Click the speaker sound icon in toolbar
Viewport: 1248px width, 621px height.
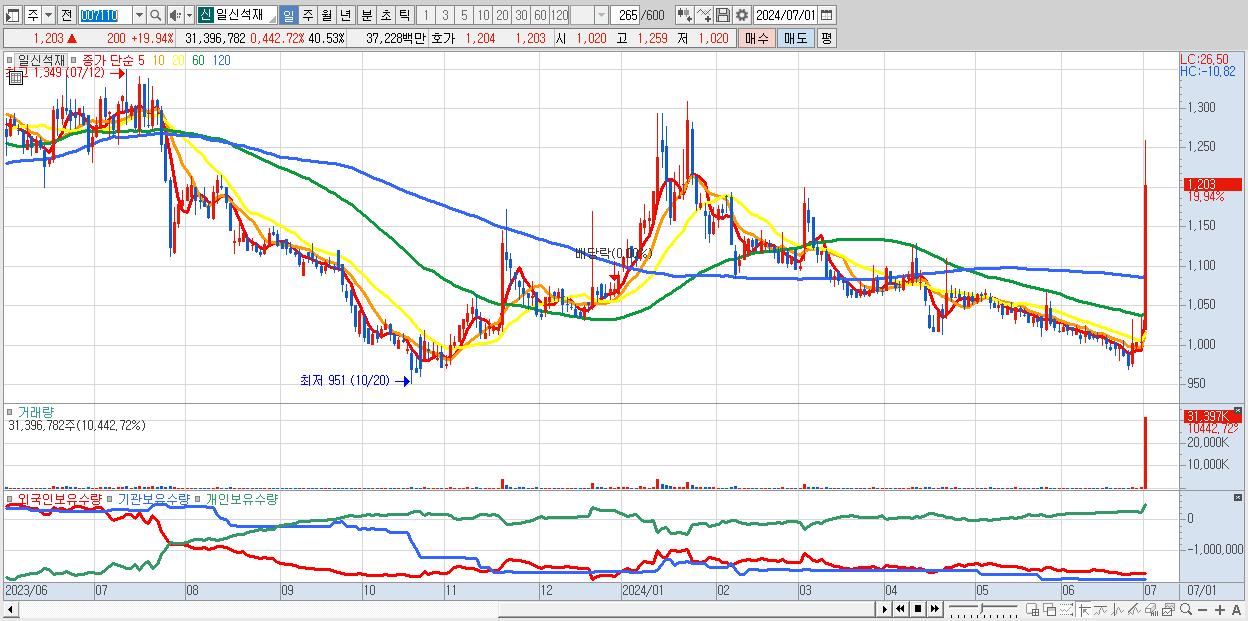175,15
